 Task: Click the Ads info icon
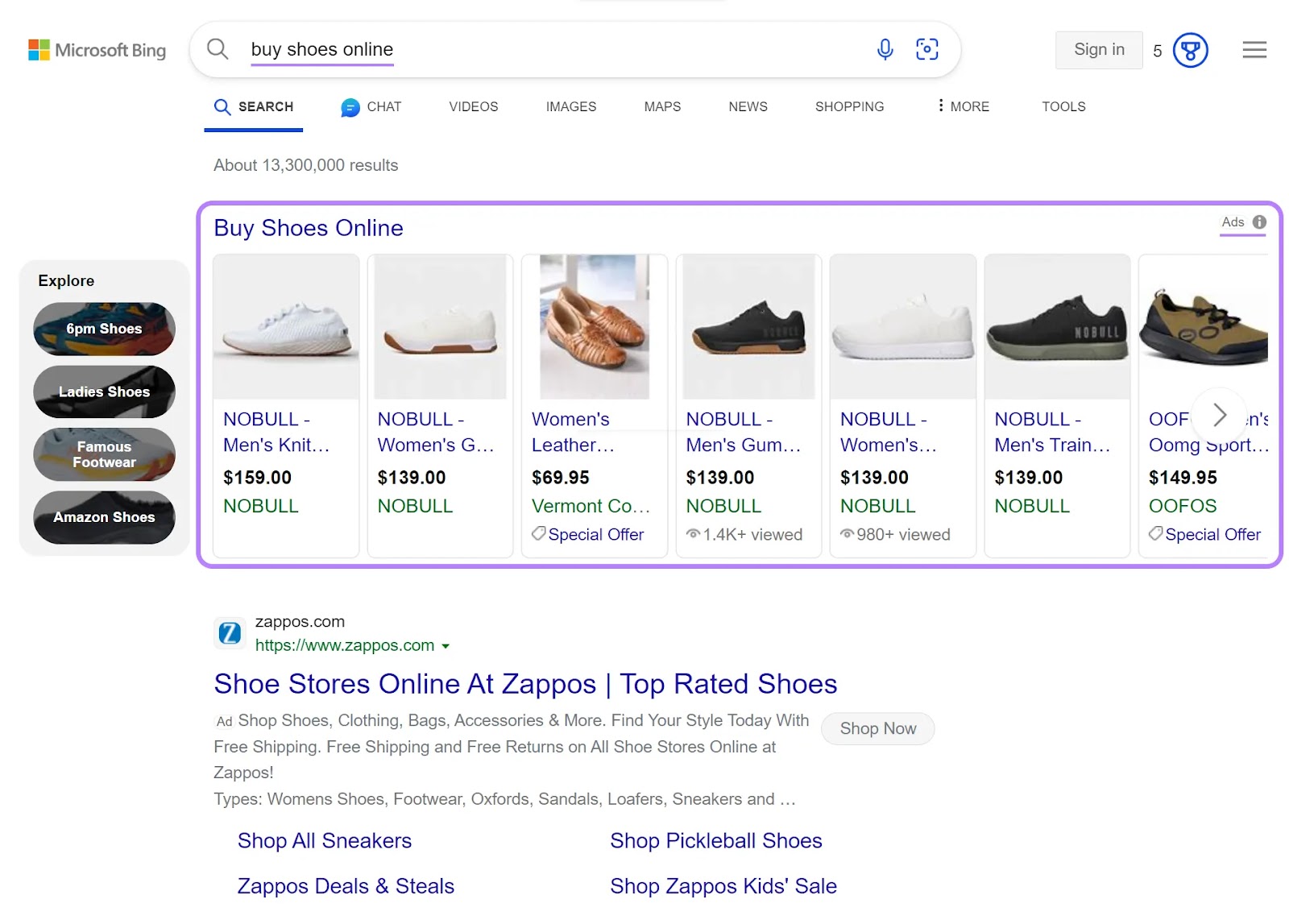pos(1260,222)
